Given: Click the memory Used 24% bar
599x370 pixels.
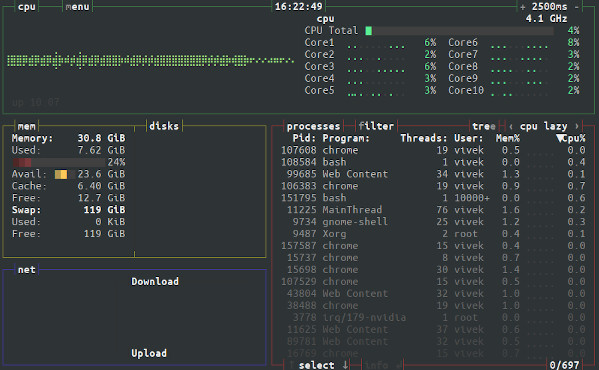Looking at the screenshot, I should (58, 162).
